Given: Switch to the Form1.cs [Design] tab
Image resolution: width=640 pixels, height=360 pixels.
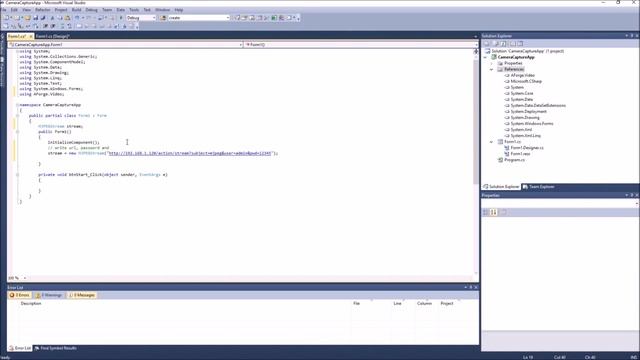Looking at the screenshot, I should tap(53, 36).
